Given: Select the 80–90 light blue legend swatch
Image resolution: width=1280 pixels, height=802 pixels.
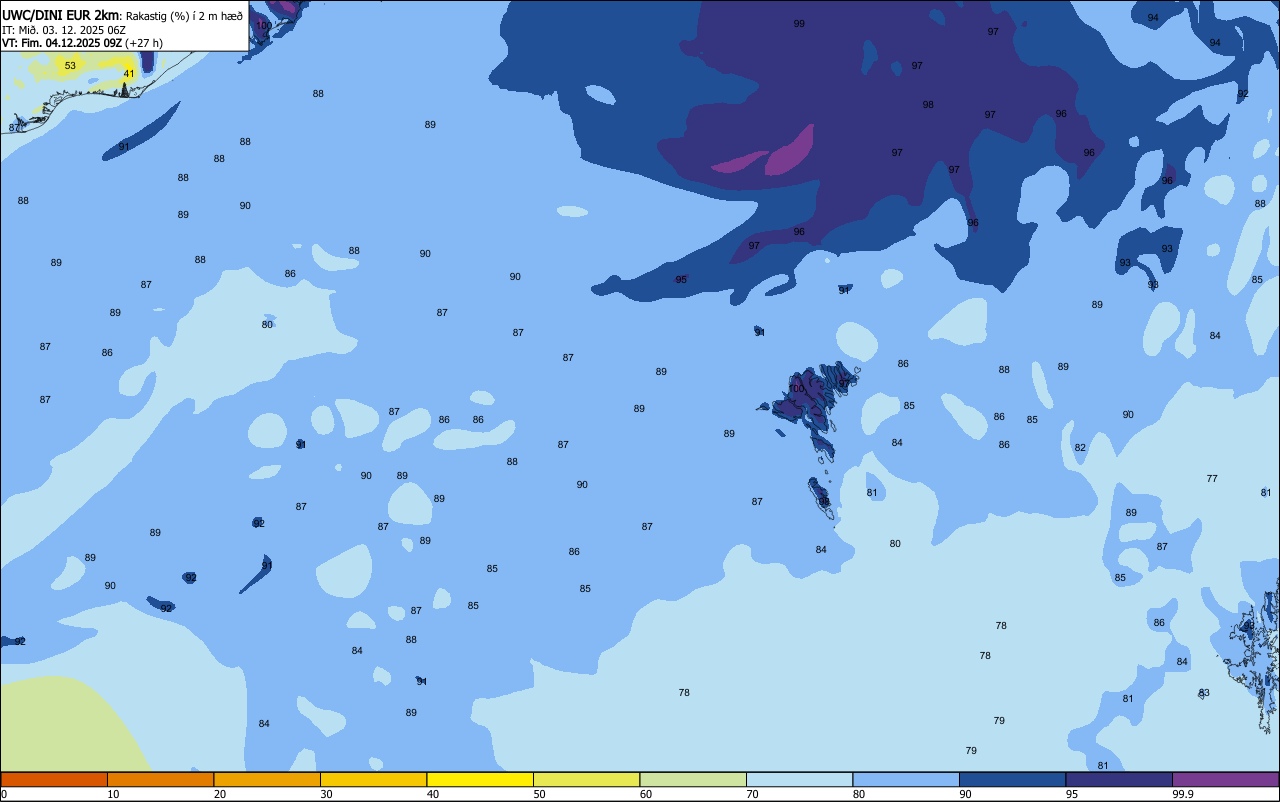Looking at the screenshot, I should click(x=906, y=779).
